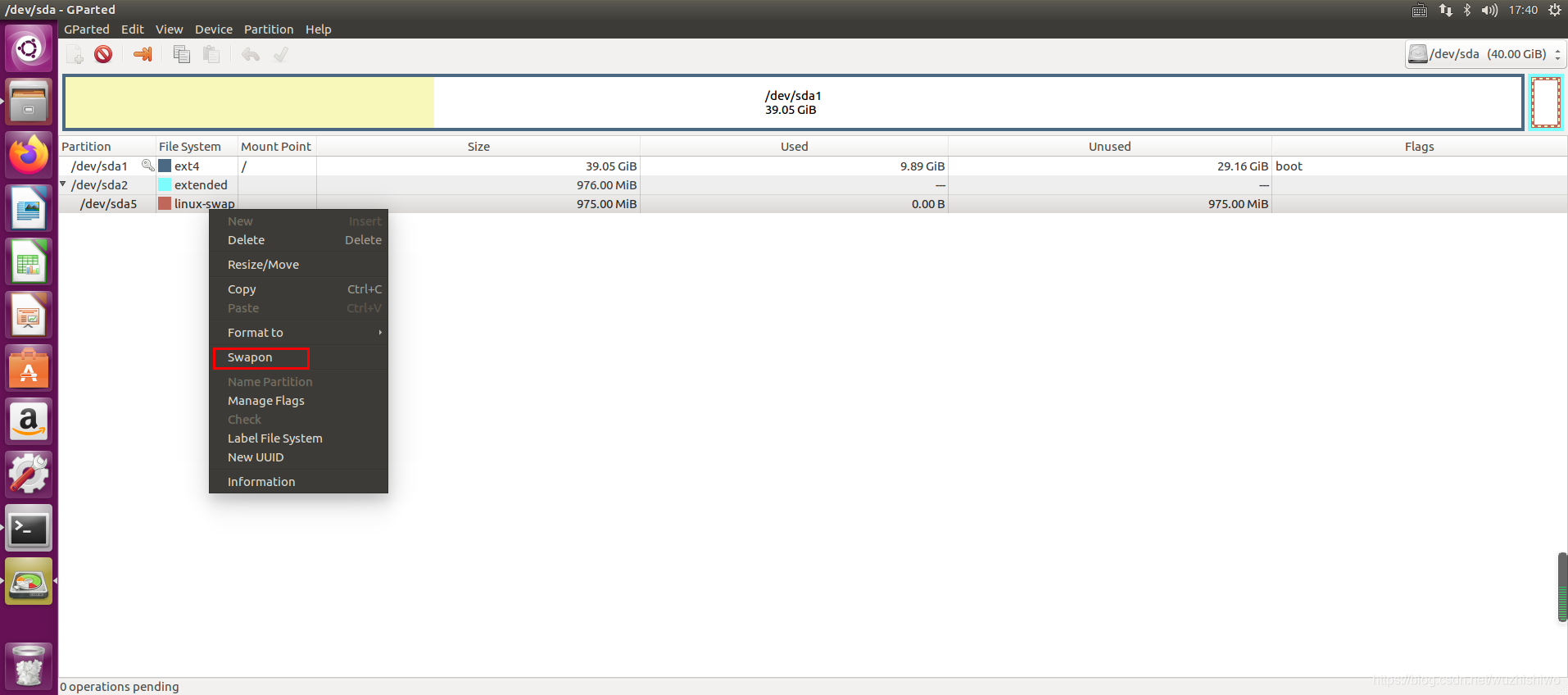Select the /dev/sda5 row in the list

coord(813,203)
